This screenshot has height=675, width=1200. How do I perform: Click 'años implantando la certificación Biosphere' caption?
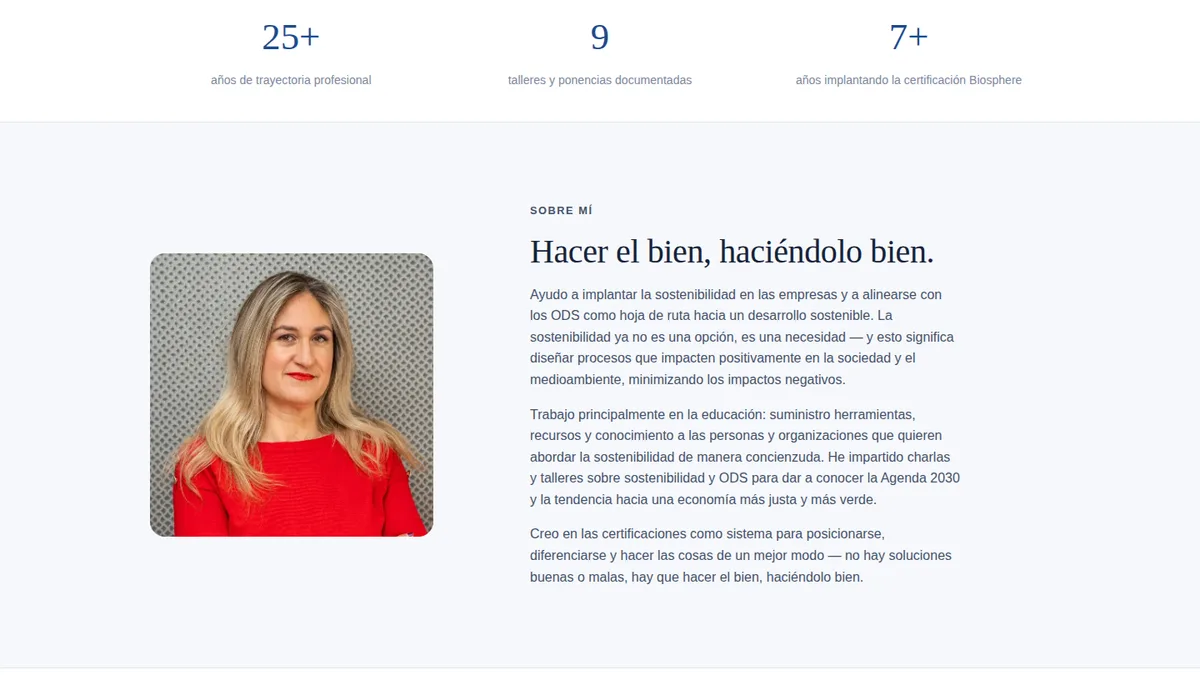tap(909, 80)
